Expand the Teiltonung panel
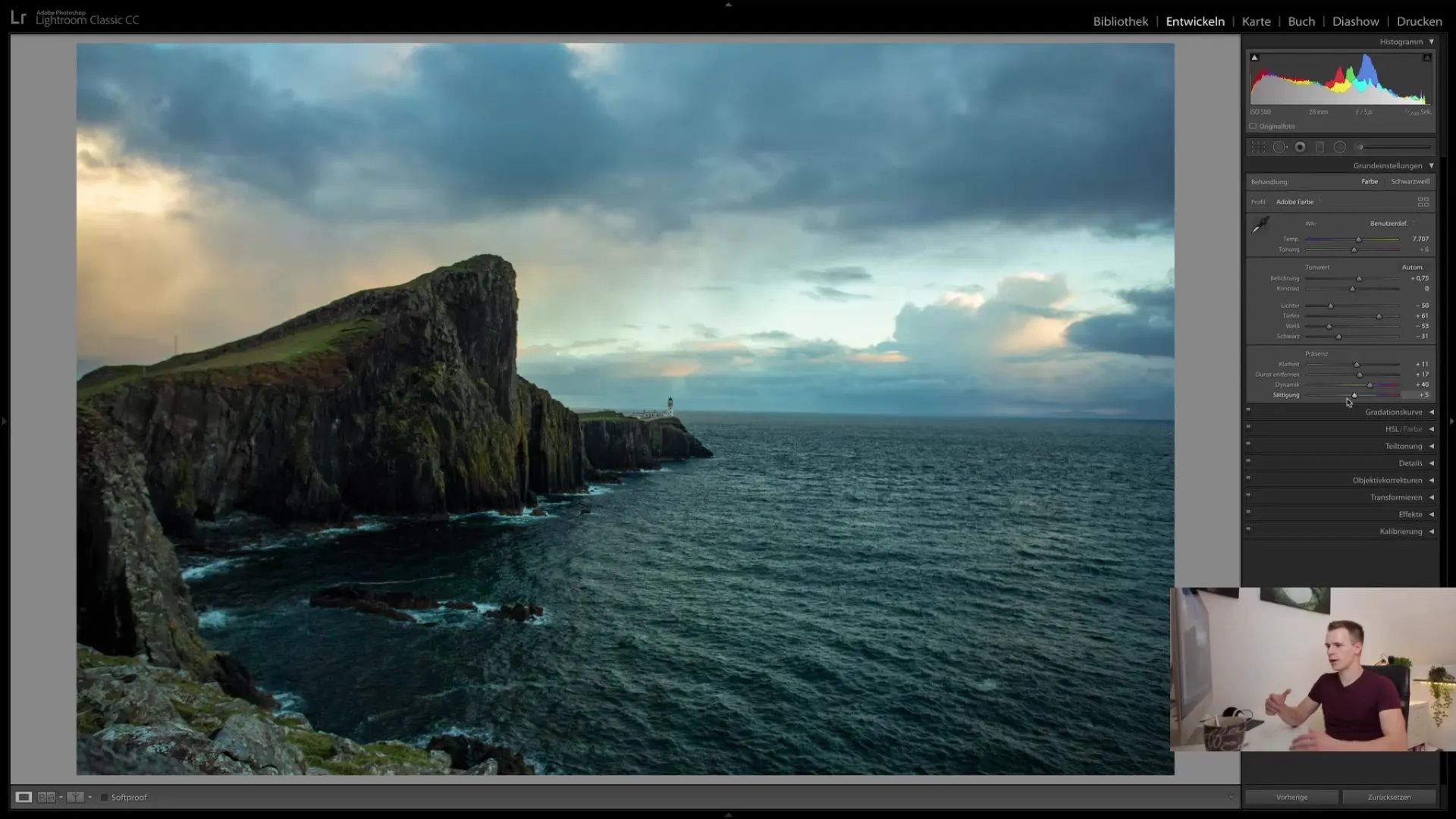 pyautogui.click(x=1432, y=446)
